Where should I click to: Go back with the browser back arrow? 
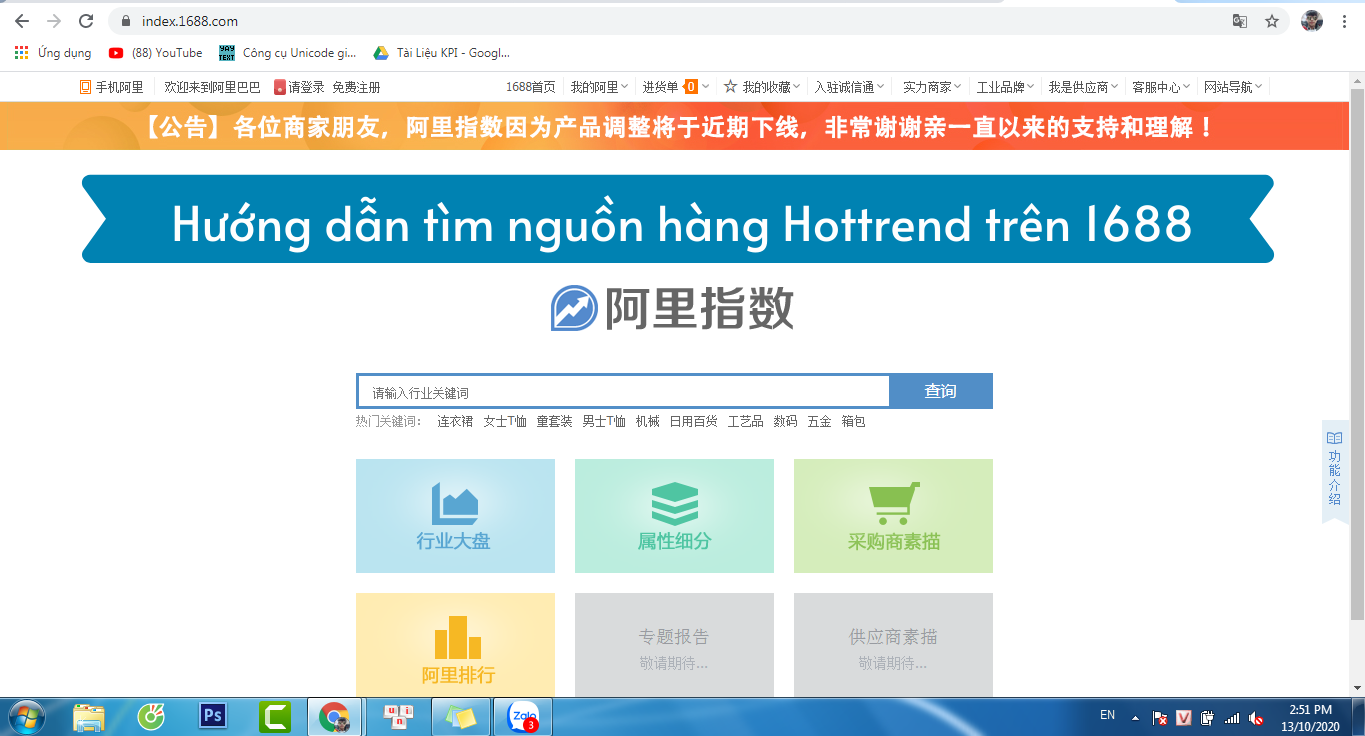[22, 21]
